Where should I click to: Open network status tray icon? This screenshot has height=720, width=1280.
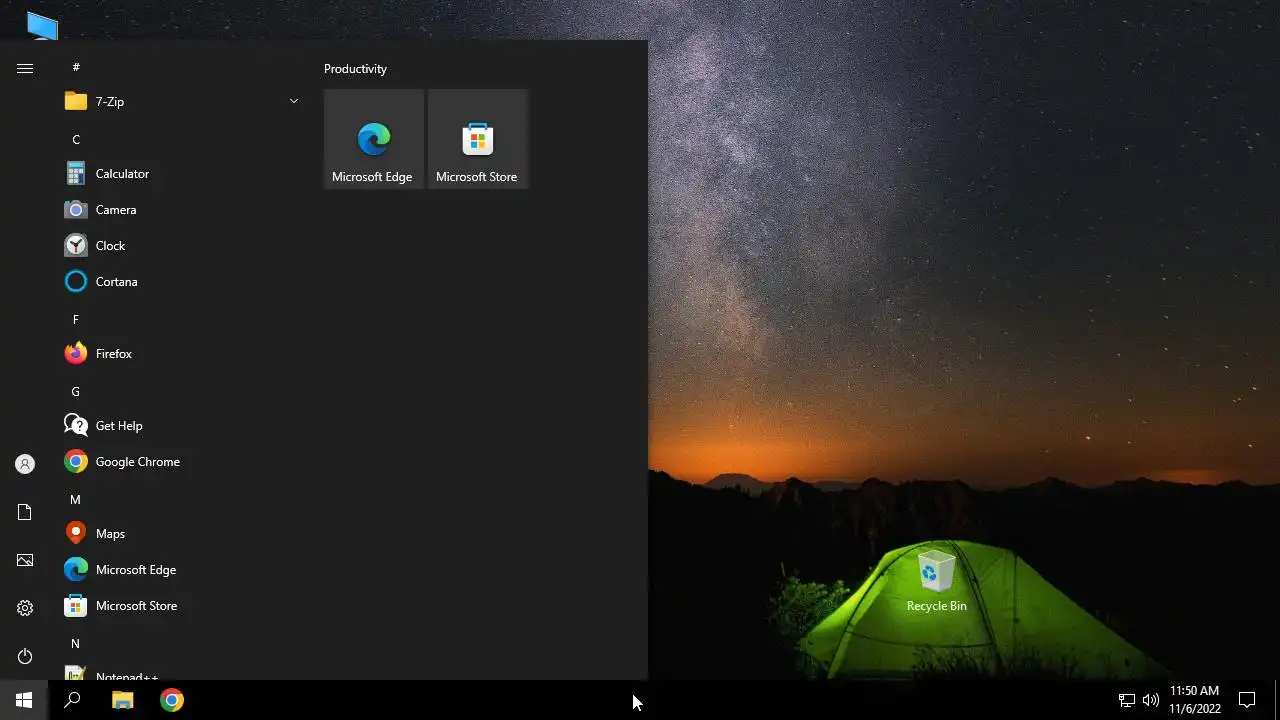pyautogui.click(x=1126, y=700)
